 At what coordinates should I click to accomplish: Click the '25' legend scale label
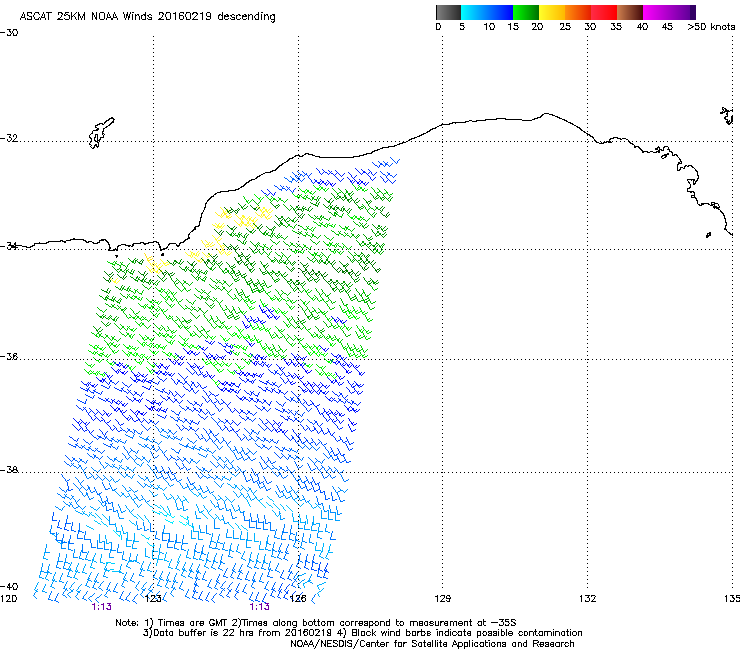click(x=565, y=27)
